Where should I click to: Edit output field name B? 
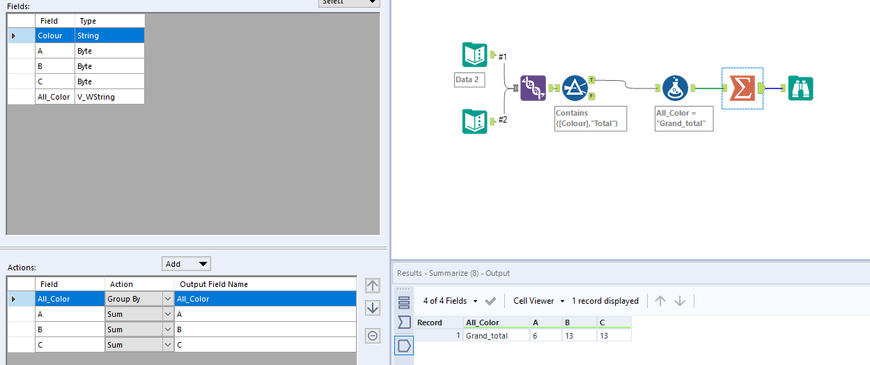(265, 329)
